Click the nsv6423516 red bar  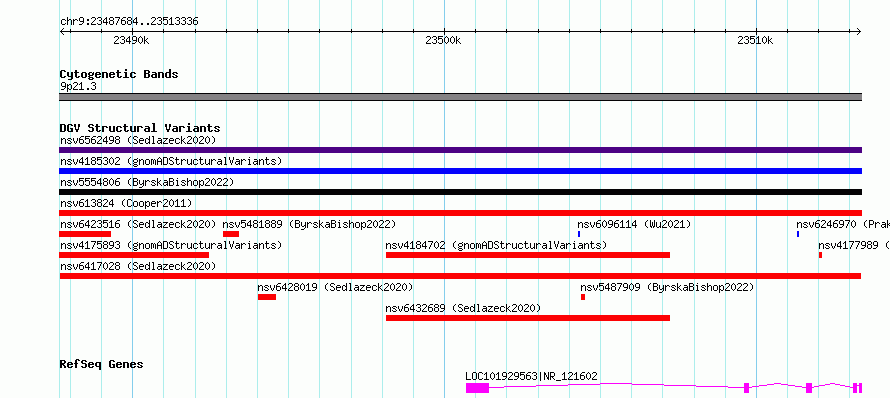[x=85, y=234]
